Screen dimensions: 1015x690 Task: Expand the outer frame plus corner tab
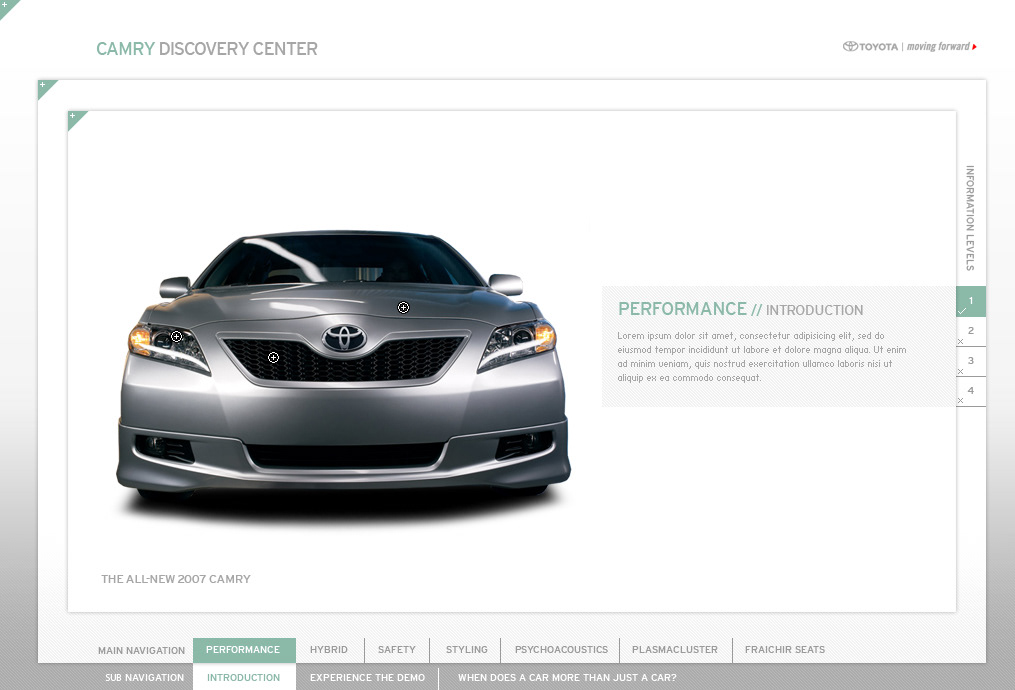(x=45, y=87)
